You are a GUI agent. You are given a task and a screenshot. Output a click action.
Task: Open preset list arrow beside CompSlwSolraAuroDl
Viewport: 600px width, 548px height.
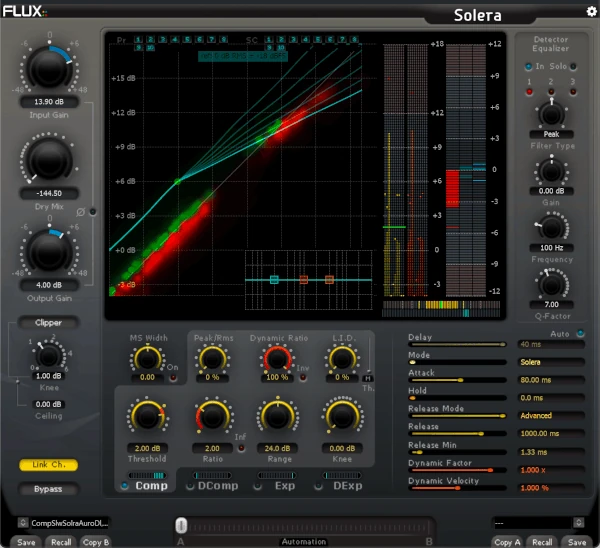23,522
